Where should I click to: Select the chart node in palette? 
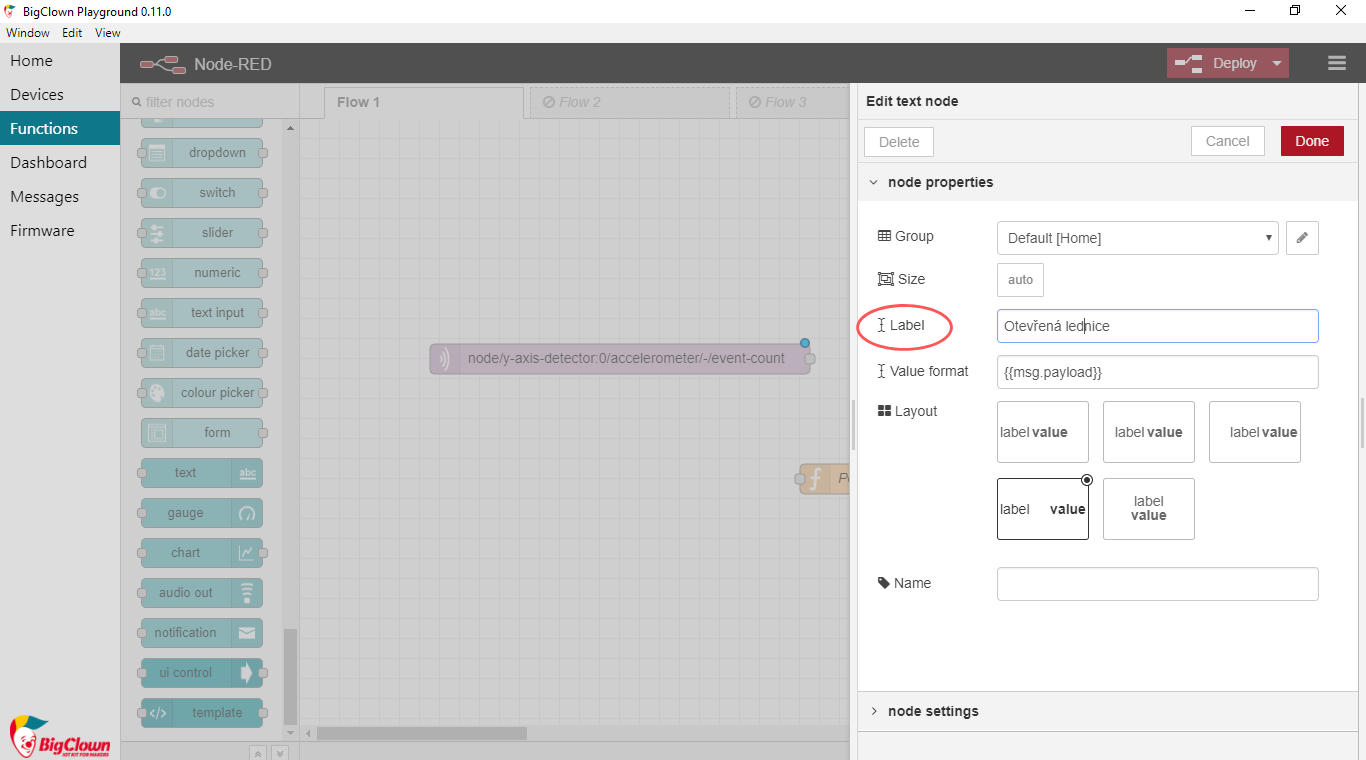pyautogui.click(x=202, y=553)
